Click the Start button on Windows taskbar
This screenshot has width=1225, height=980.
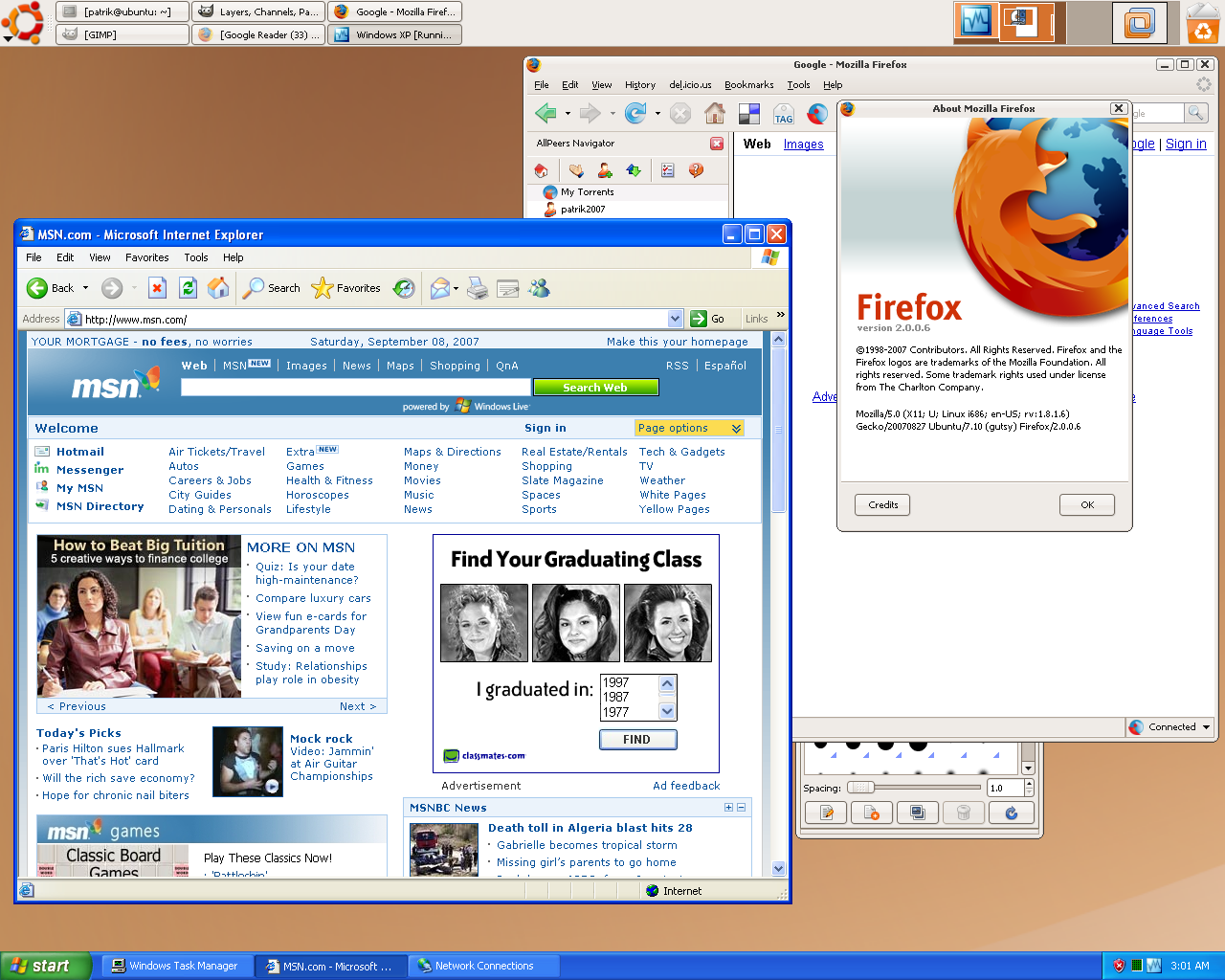click(x=46, y=966)
